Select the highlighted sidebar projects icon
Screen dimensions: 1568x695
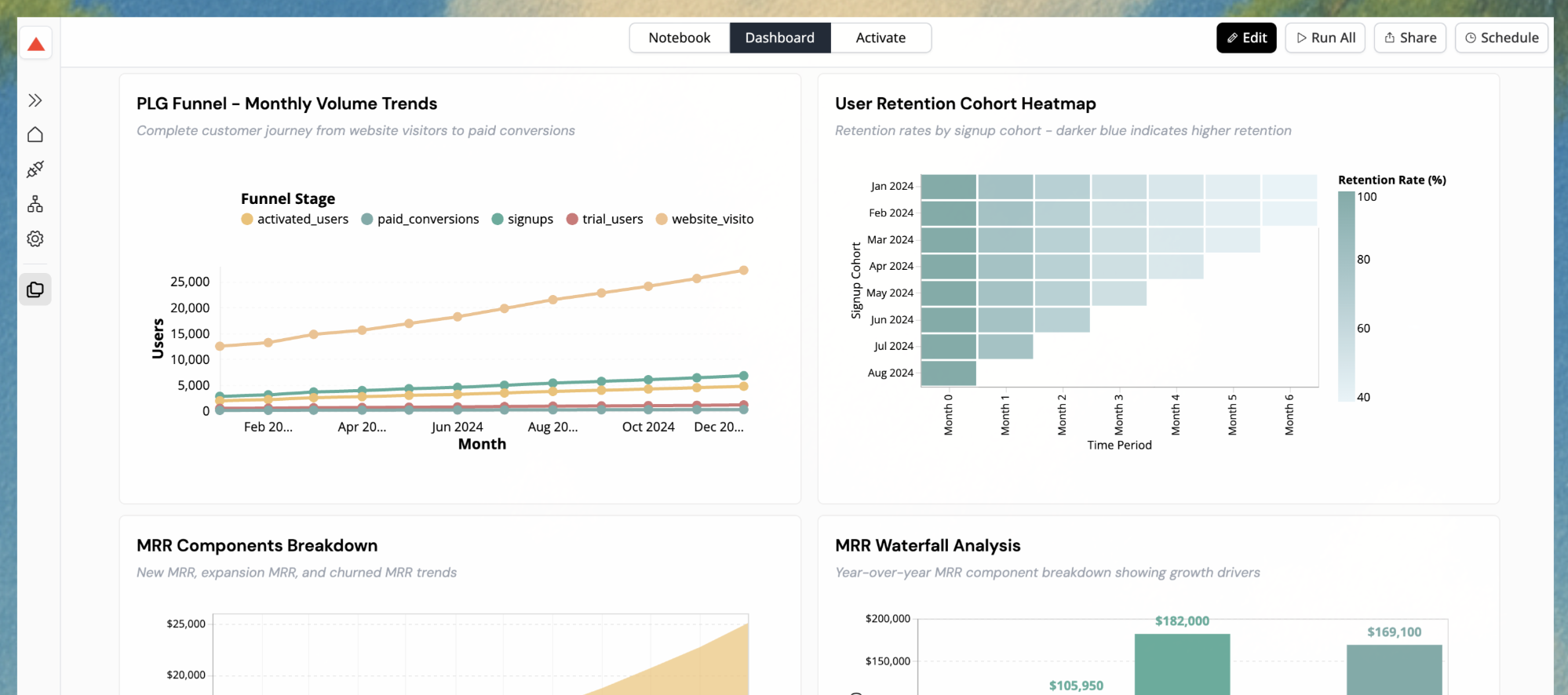(x=35, y=289)
